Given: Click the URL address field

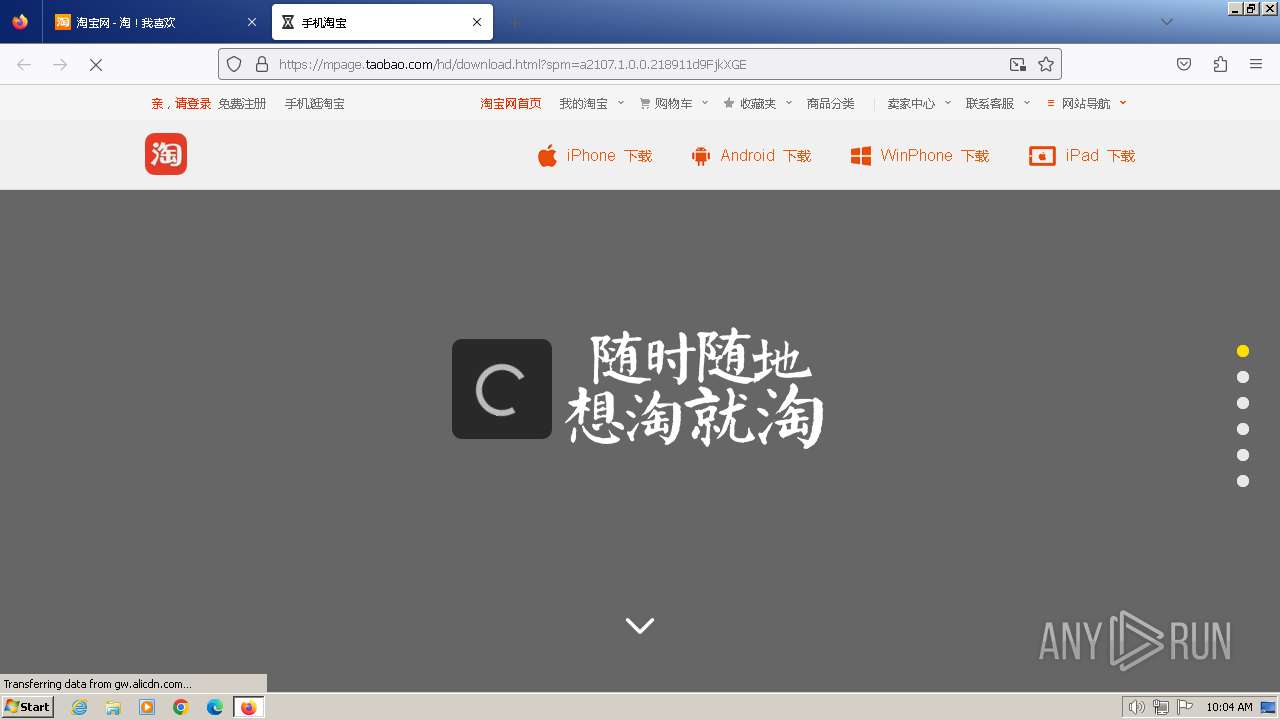Looking at the screenshot, I should click(x=640, y=64).
